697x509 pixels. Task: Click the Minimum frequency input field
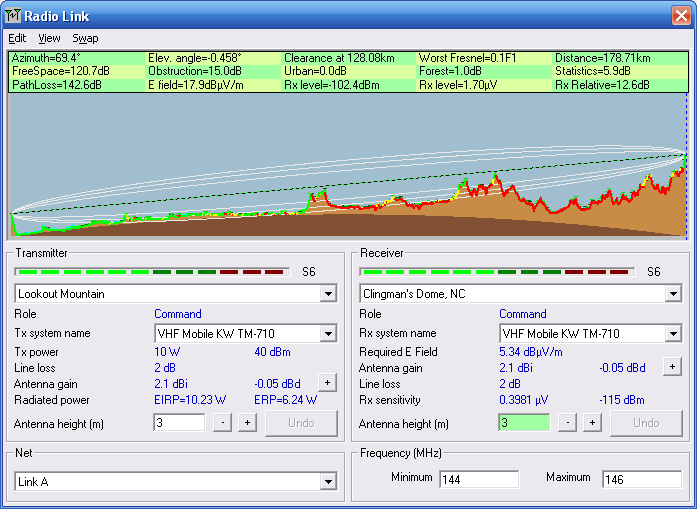tap(478, 479)
